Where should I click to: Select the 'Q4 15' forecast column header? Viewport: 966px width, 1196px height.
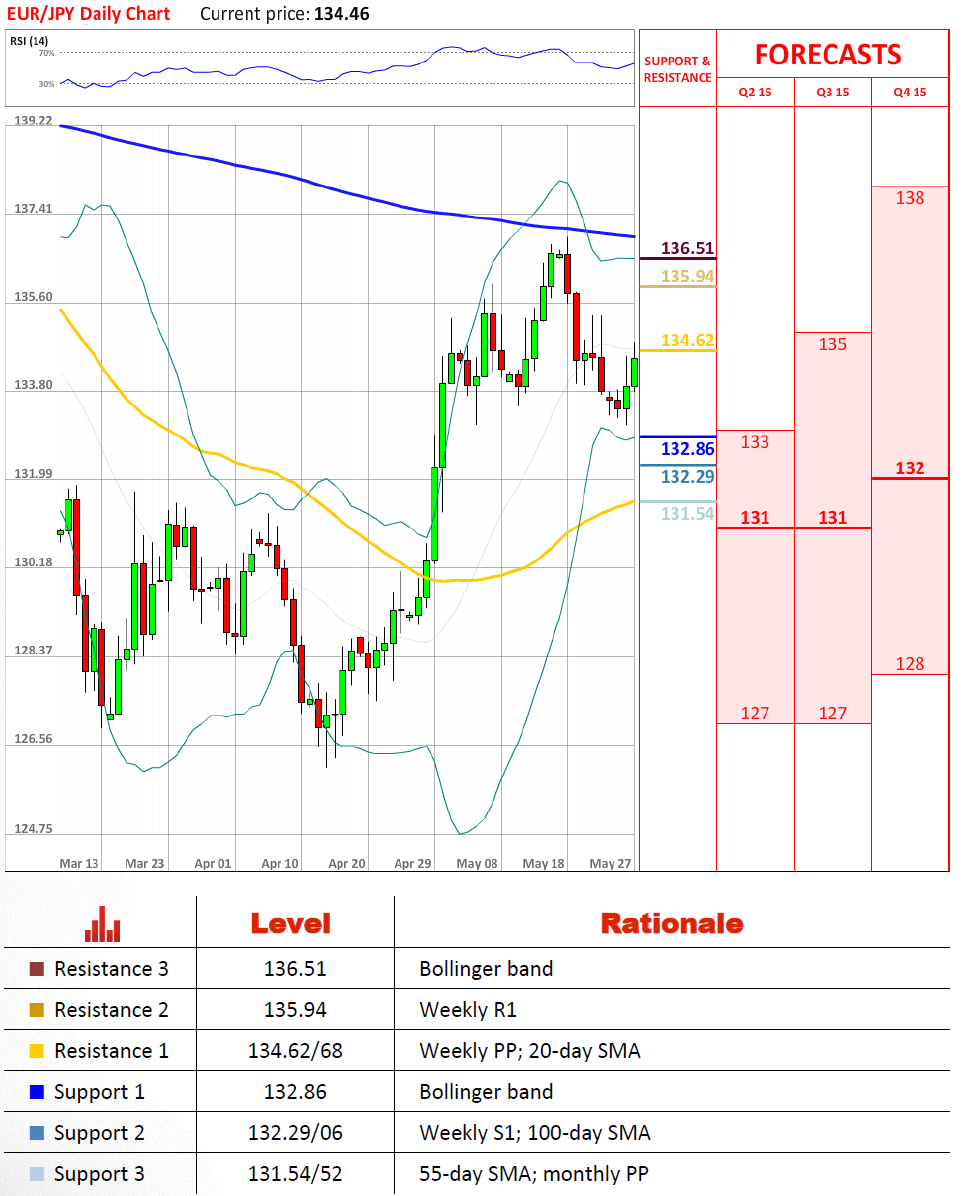click(910, 92)
